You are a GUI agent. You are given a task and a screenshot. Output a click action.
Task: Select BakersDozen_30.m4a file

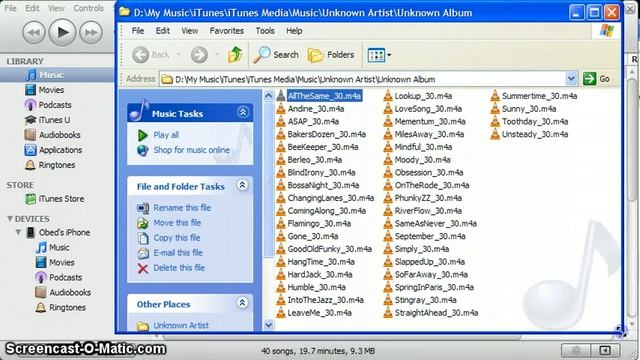point(327,134)
